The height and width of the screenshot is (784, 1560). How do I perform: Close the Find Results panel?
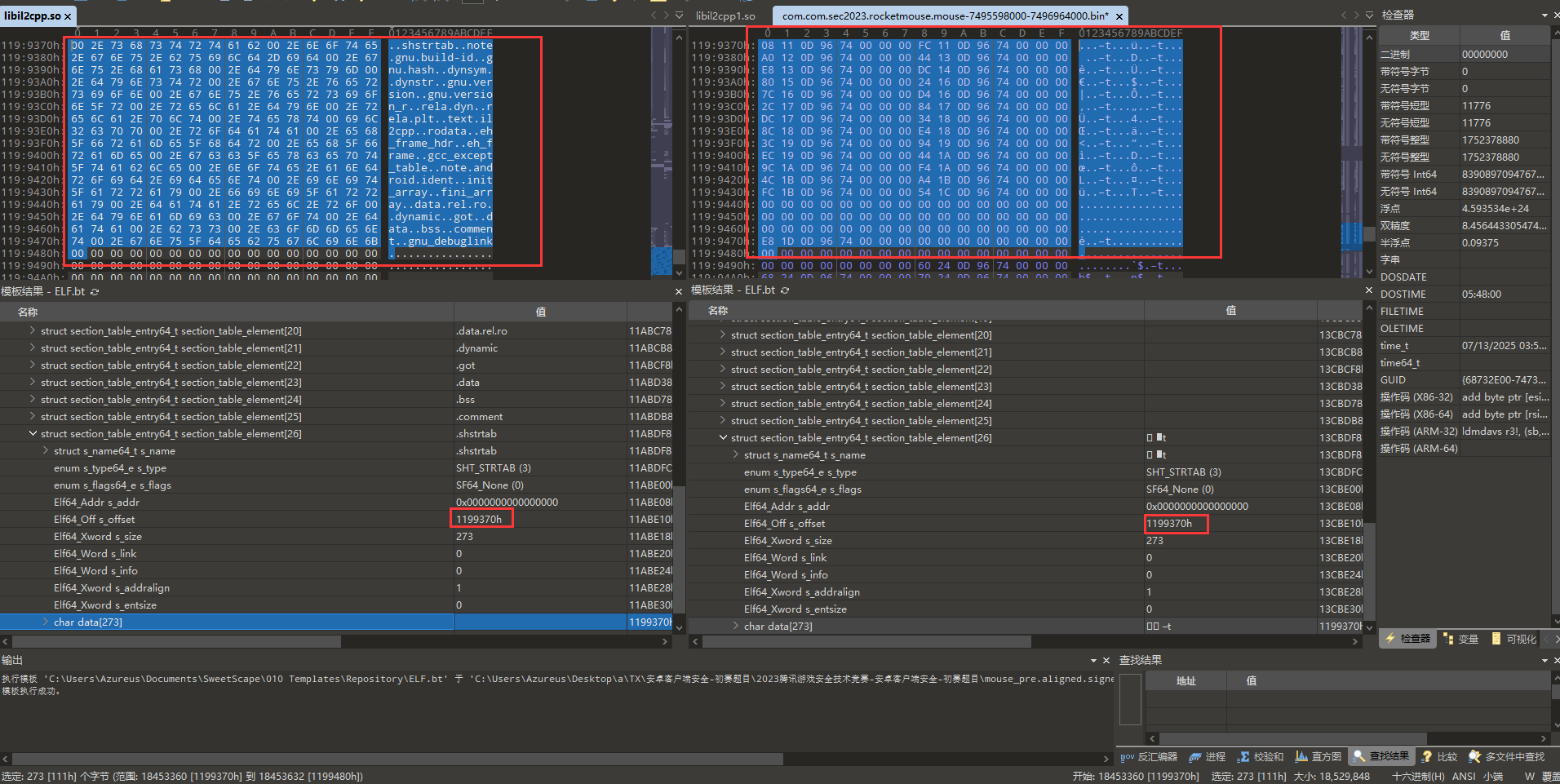(x=1555, y=661)
